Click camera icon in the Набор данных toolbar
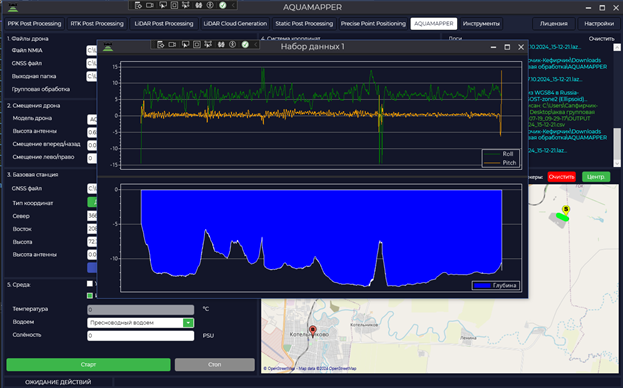The height and width of the screenshot is (389, 624). click(x=172, y=45)
